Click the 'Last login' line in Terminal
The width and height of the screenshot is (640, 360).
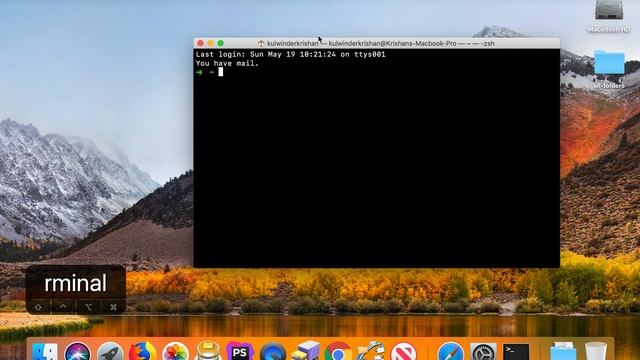(291, 54)
